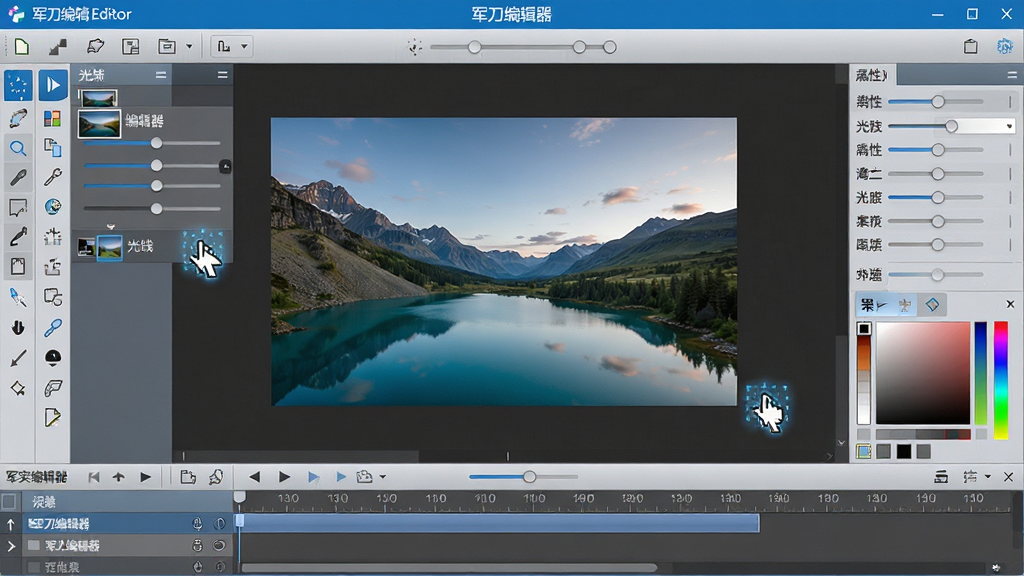Open the dropdown arrow in properties second row

click(1010, 126)
